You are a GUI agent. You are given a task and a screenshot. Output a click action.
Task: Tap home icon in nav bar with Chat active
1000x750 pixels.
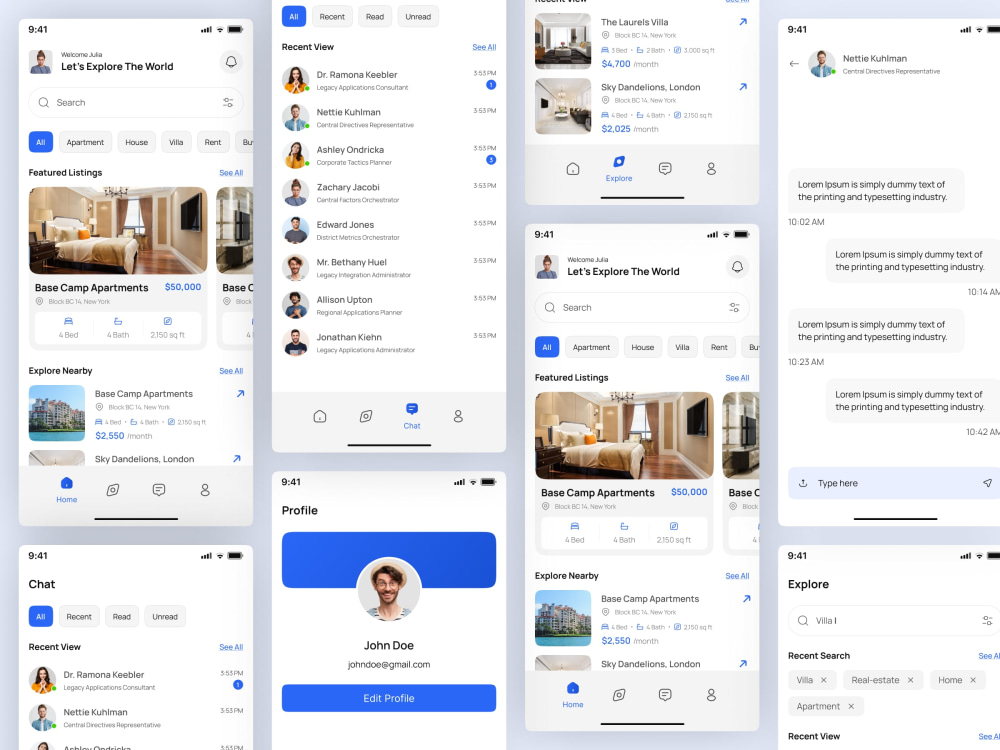tap(320, 416)
